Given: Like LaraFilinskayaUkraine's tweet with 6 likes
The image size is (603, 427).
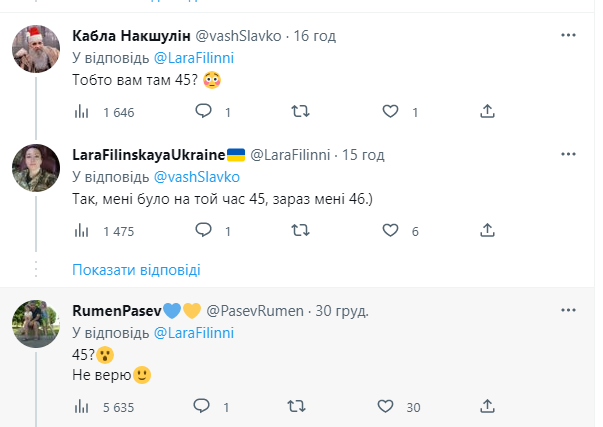Looking at the screenshot, I should [392, 230].
